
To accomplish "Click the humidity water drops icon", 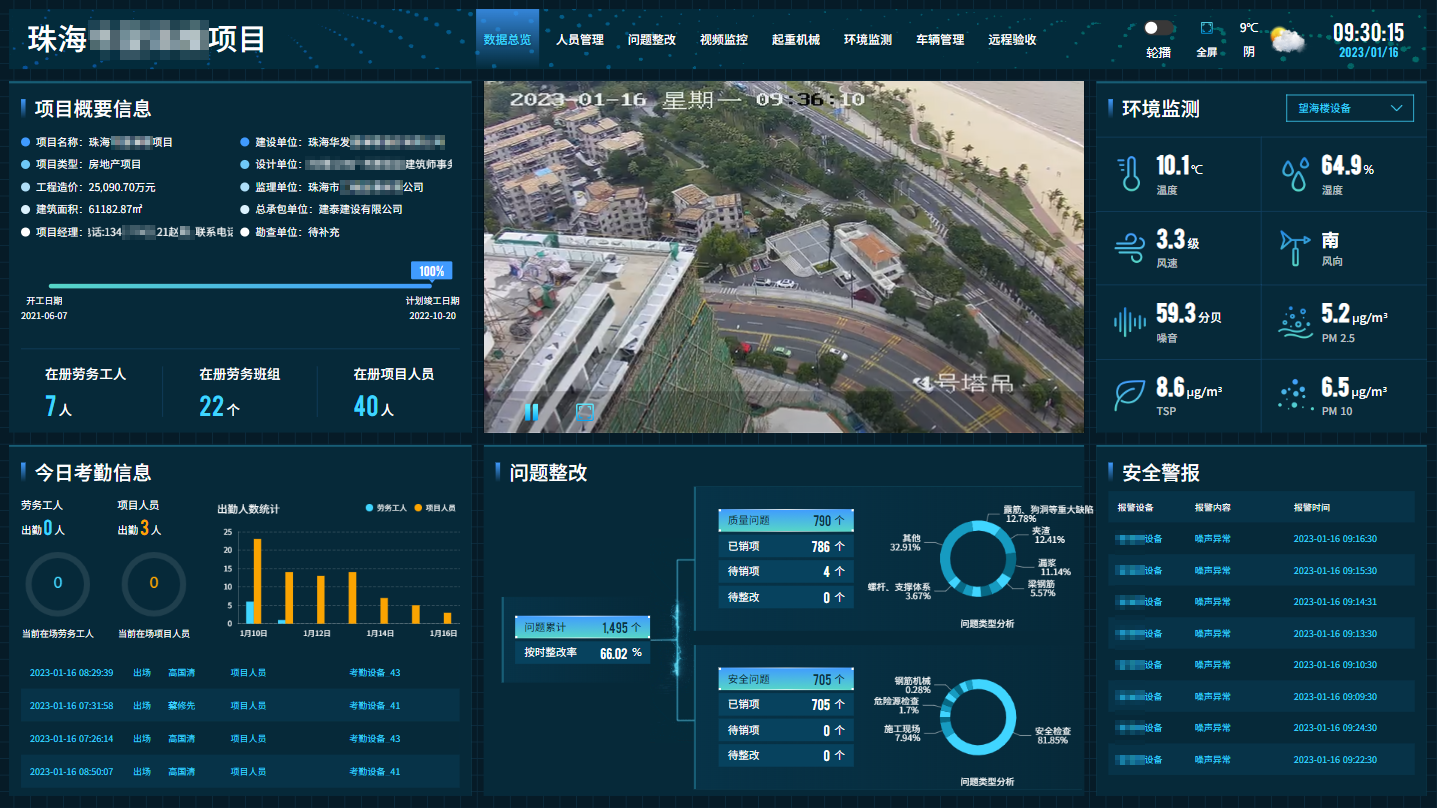I will click(x=1295, y=174).
